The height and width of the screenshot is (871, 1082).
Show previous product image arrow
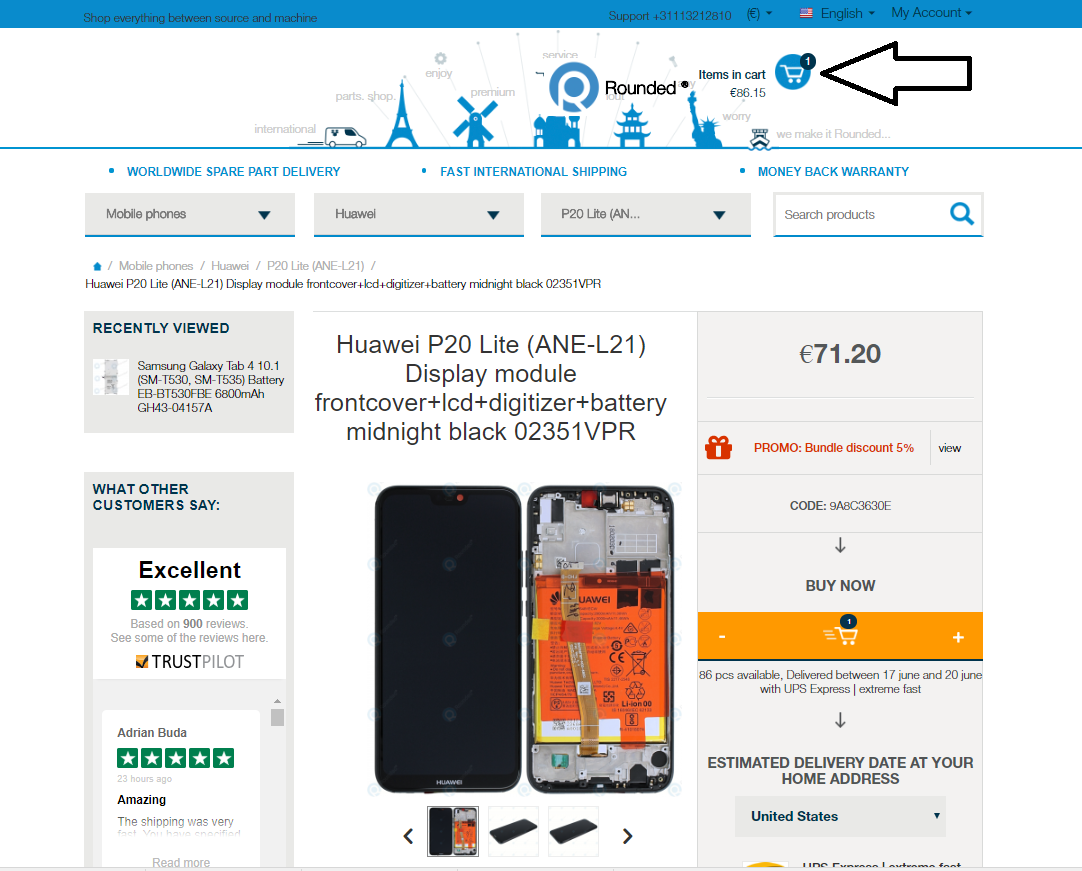point(408,836)
